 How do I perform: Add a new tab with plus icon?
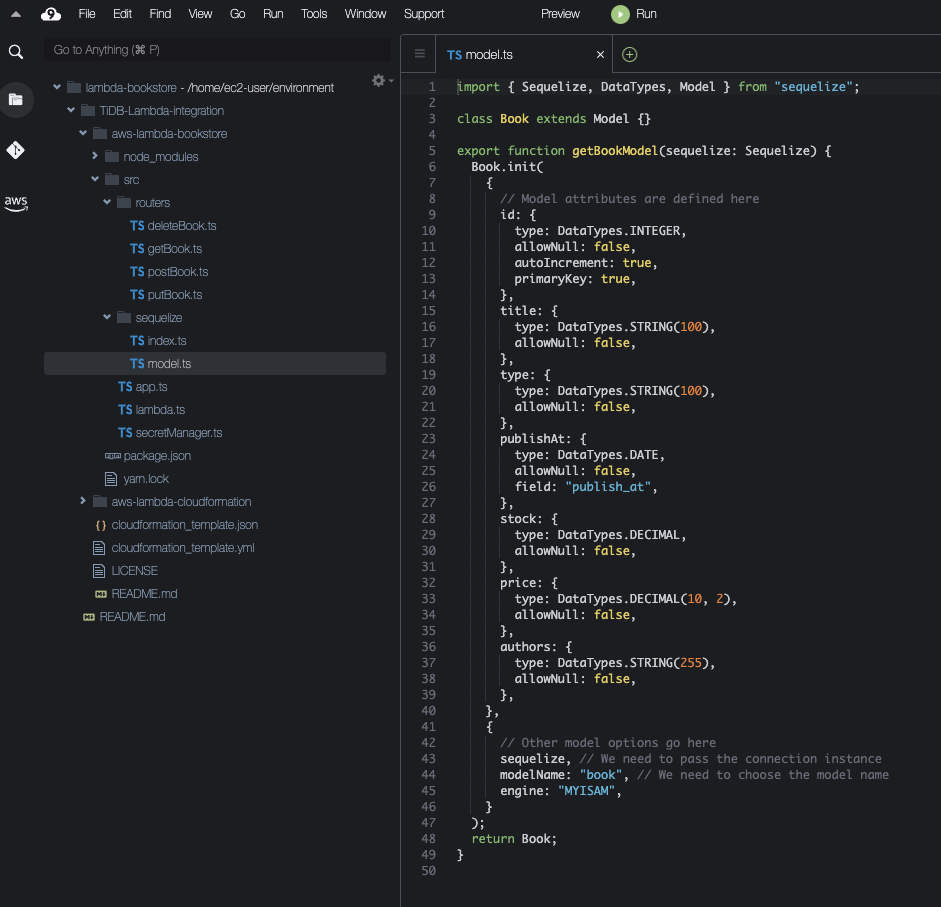point(629,55)
